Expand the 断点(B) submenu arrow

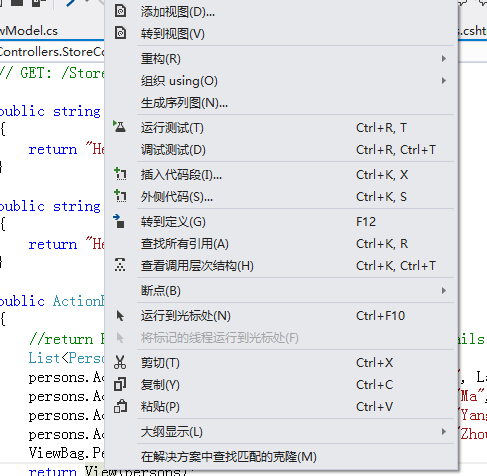(x=444, y=291)
